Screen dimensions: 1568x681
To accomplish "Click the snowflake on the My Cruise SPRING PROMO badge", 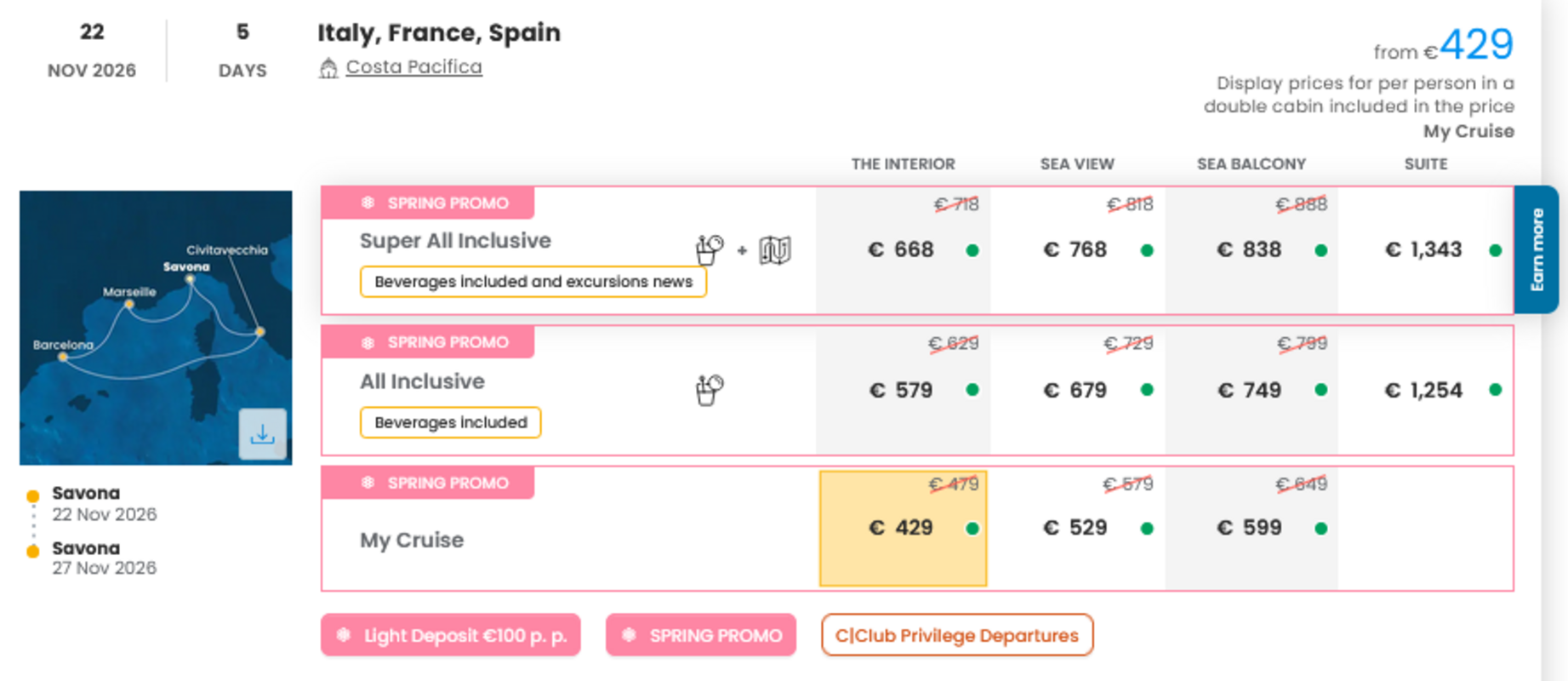I will coord(366,482).
